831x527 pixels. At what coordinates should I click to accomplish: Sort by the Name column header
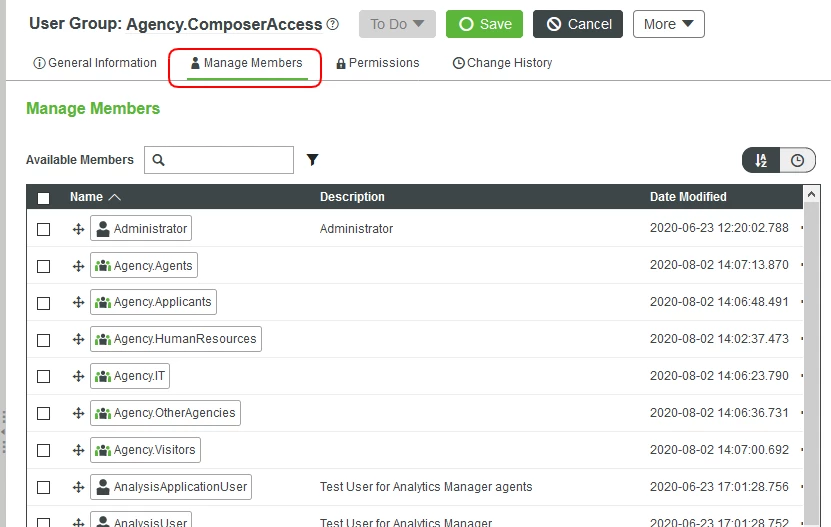click(95, 197)
